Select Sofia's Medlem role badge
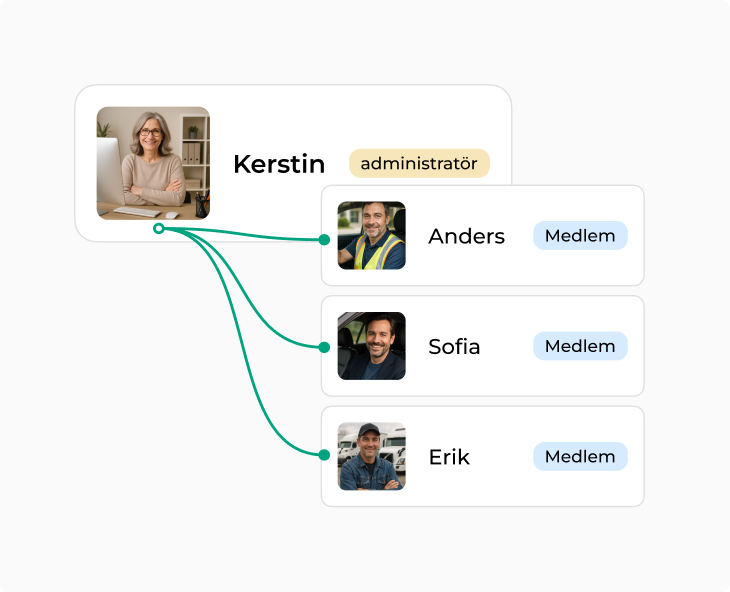This screenshot has width=730, height=592. [x=580, y=346]
